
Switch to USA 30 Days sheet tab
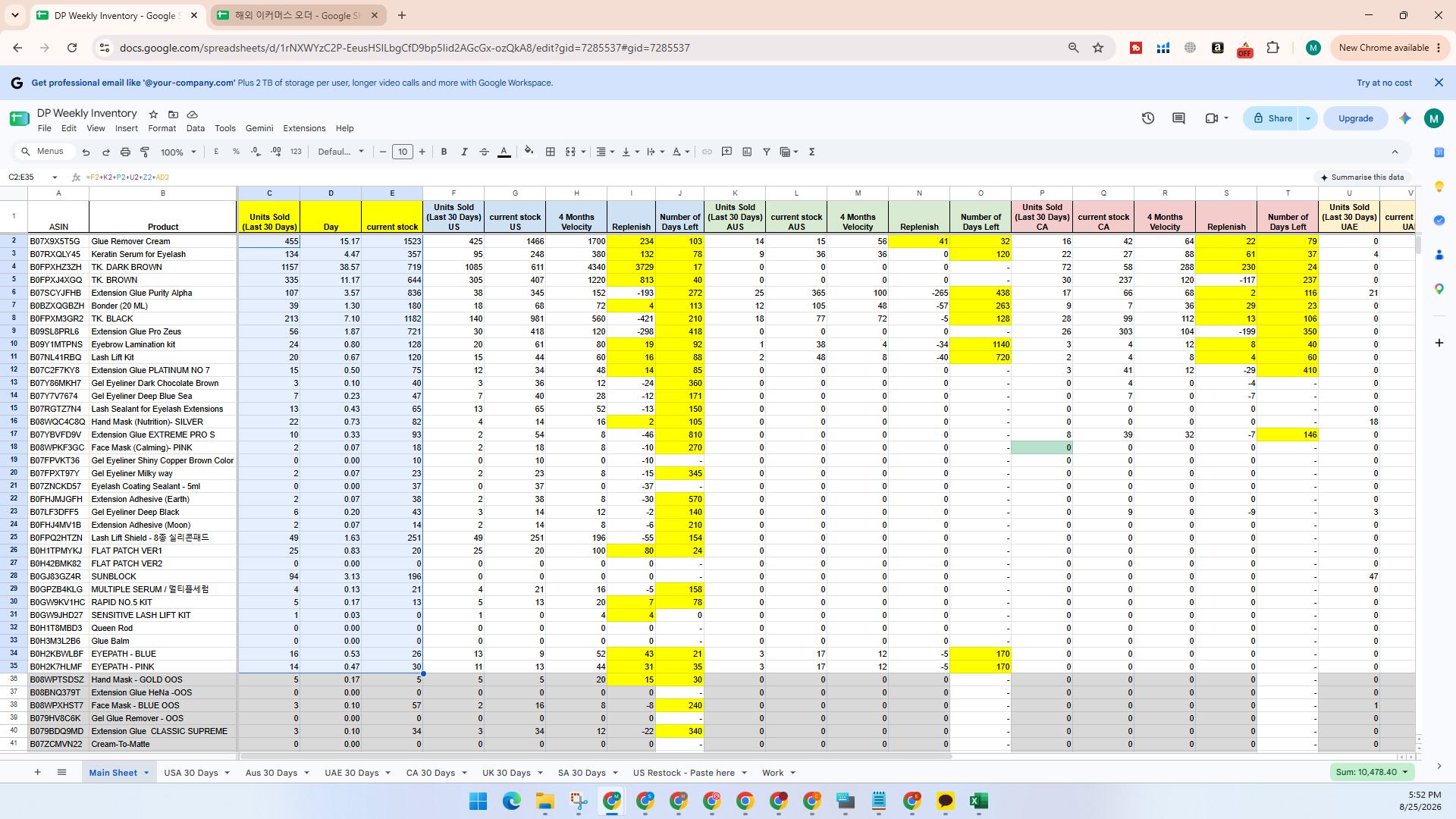(x=190, y=773)
